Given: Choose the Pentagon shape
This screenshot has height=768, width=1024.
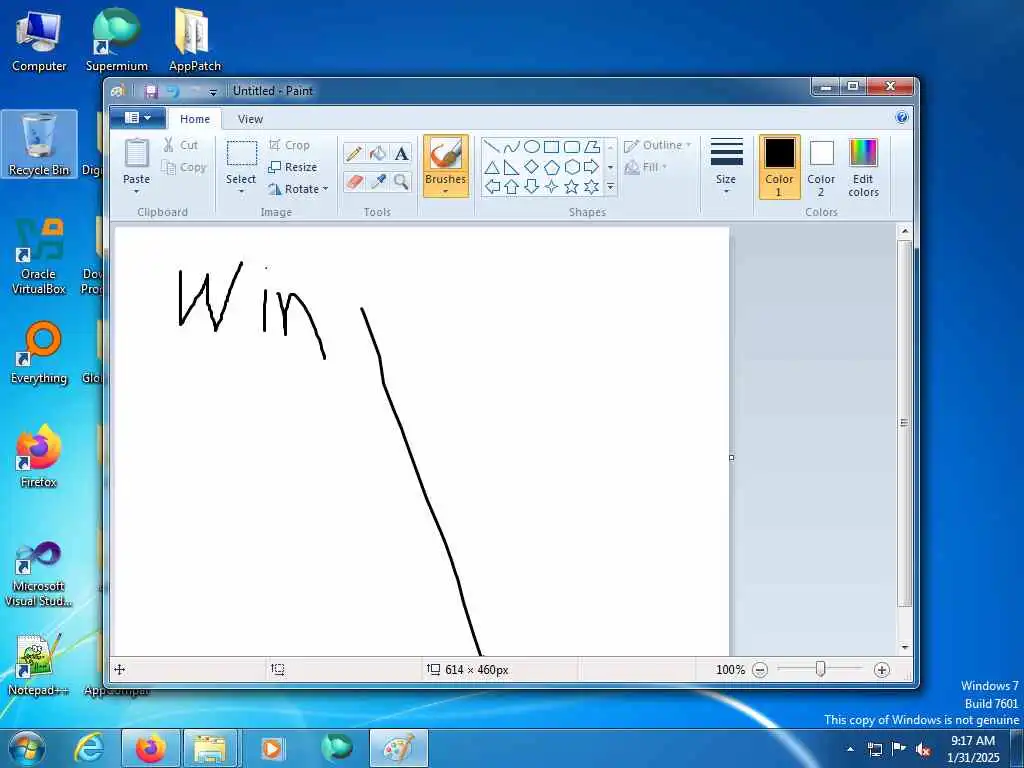Looking at the screenshot, I should point(552,167).
